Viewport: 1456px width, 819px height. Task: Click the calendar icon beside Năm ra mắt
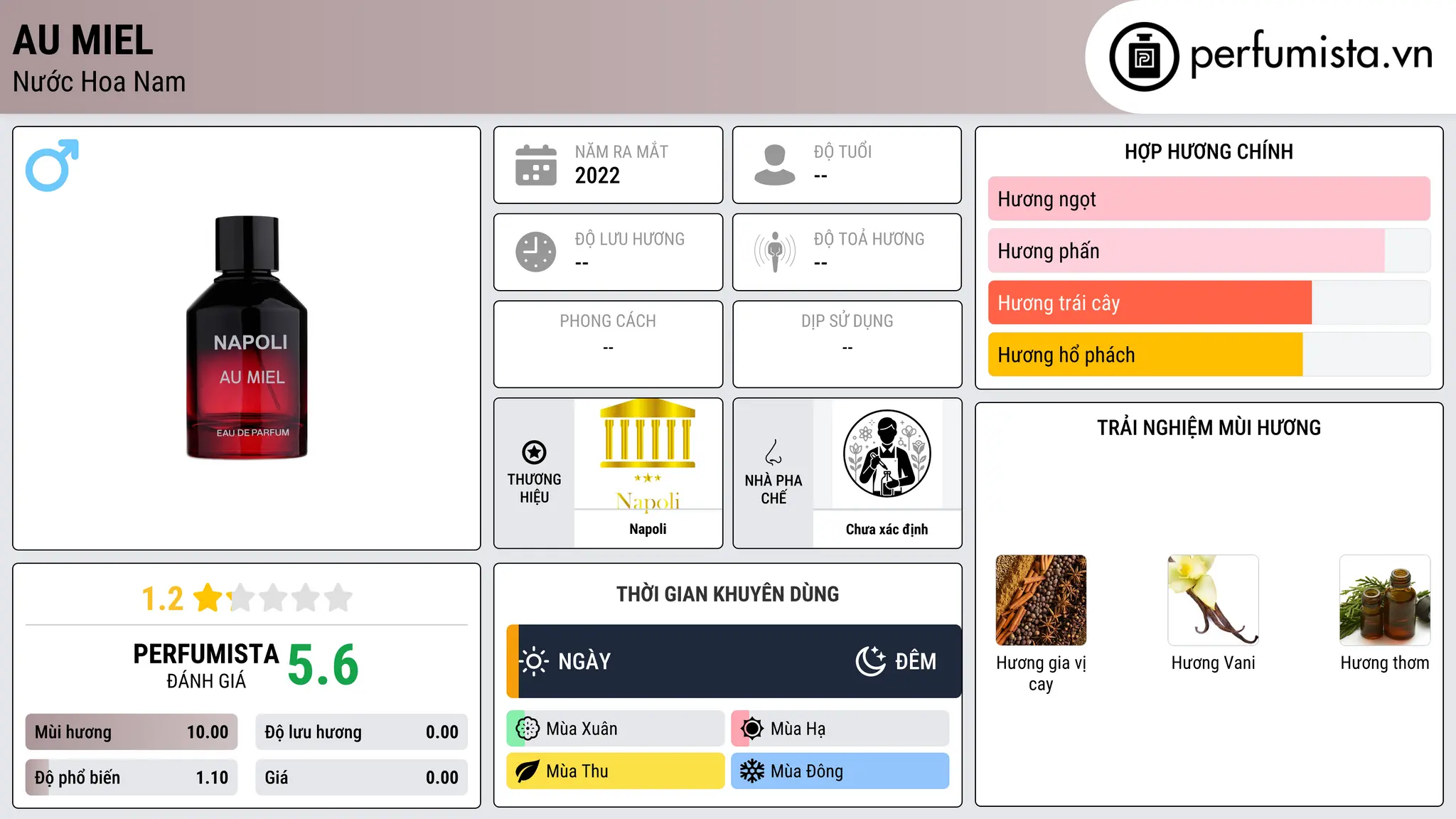[x=536, y=165]
